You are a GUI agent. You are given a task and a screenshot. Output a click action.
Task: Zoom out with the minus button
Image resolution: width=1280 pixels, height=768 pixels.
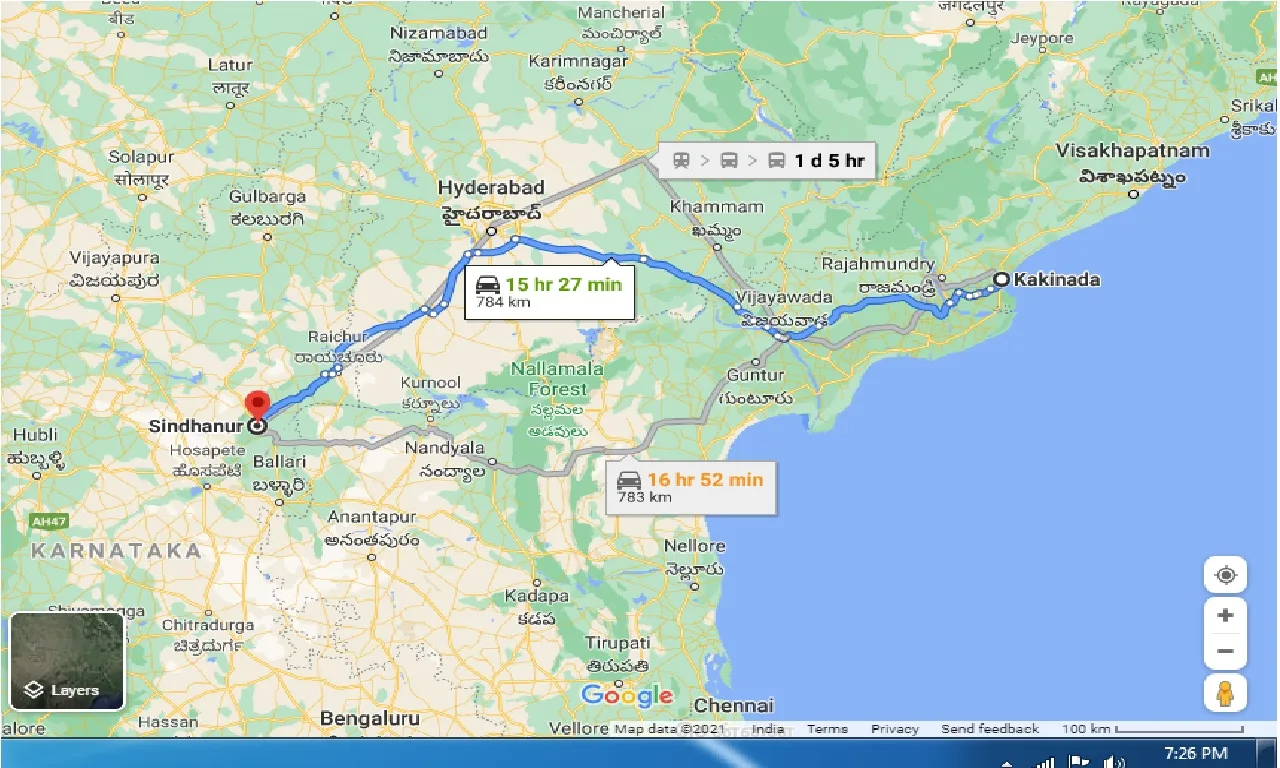[x=1225, y=650]
